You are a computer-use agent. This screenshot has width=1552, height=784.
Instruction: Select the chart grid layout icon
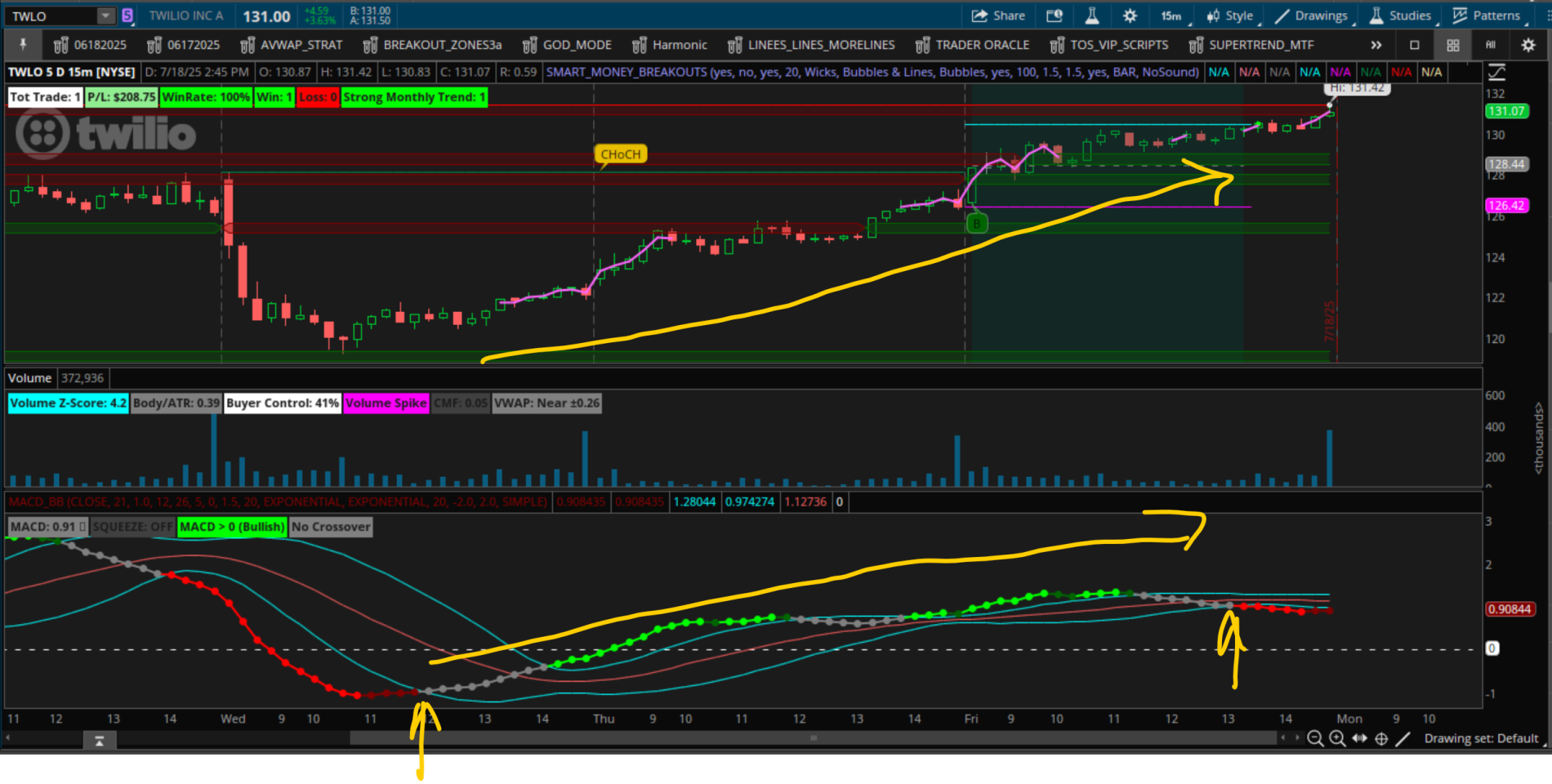(x=1452, y=45)
